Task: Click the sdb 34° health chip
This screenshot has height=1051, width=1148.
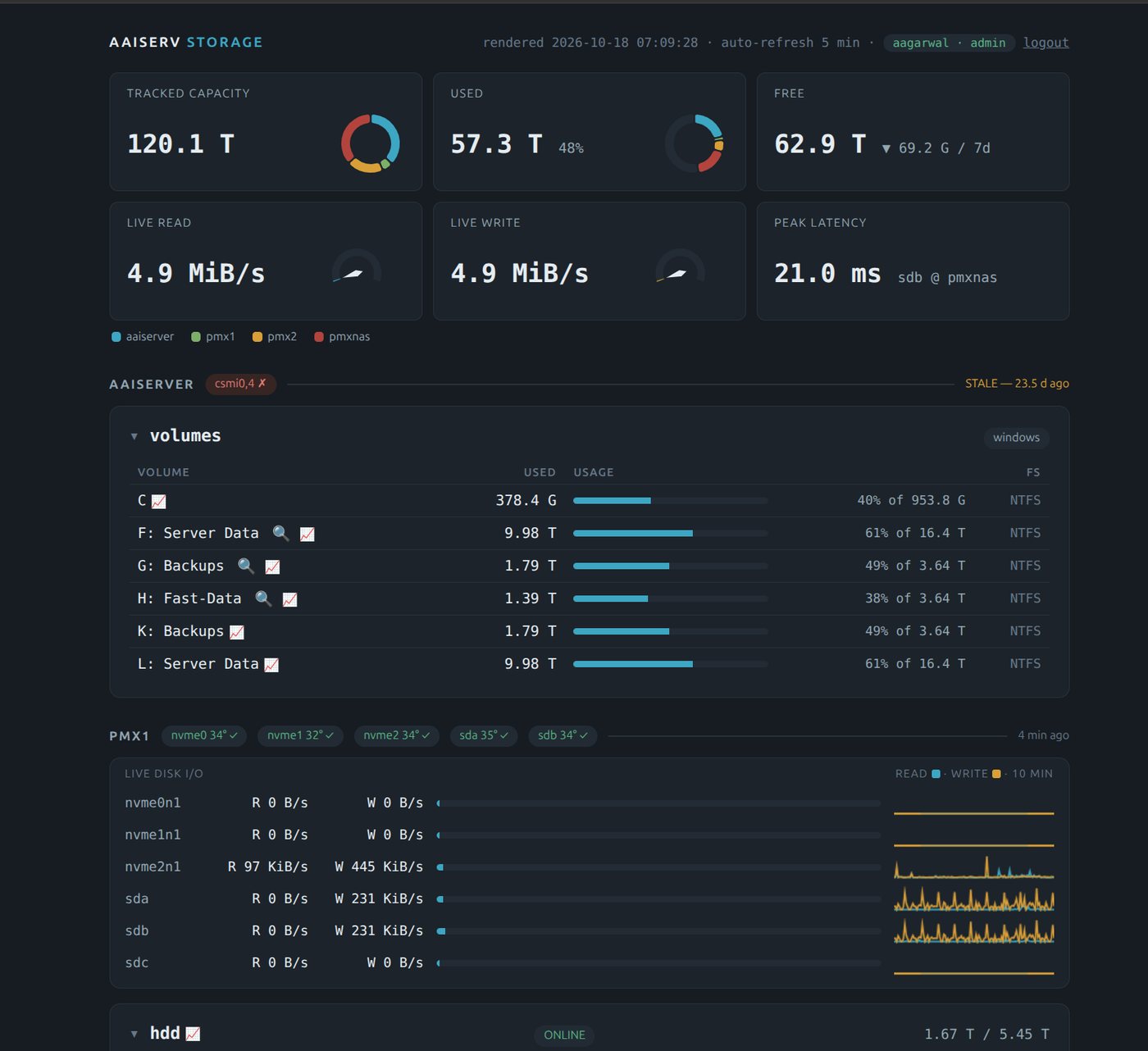Action: click(563, 735)
